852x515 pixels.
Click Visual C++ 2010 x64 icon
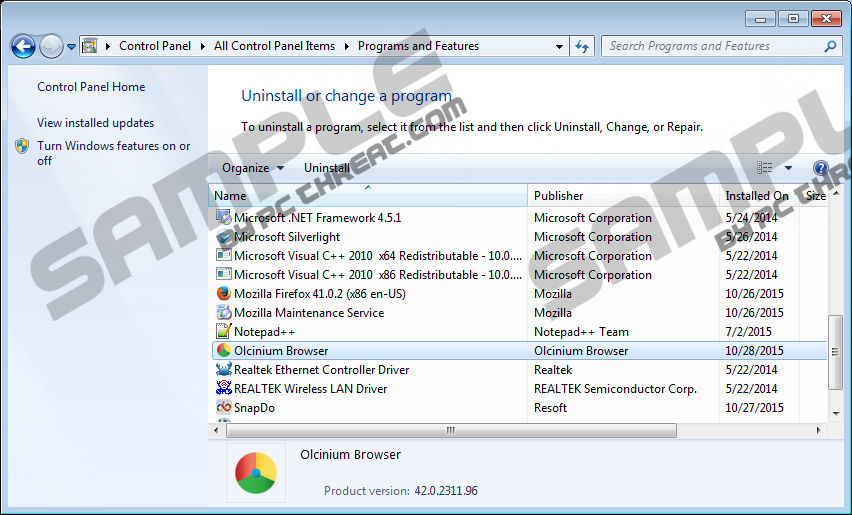224,255
